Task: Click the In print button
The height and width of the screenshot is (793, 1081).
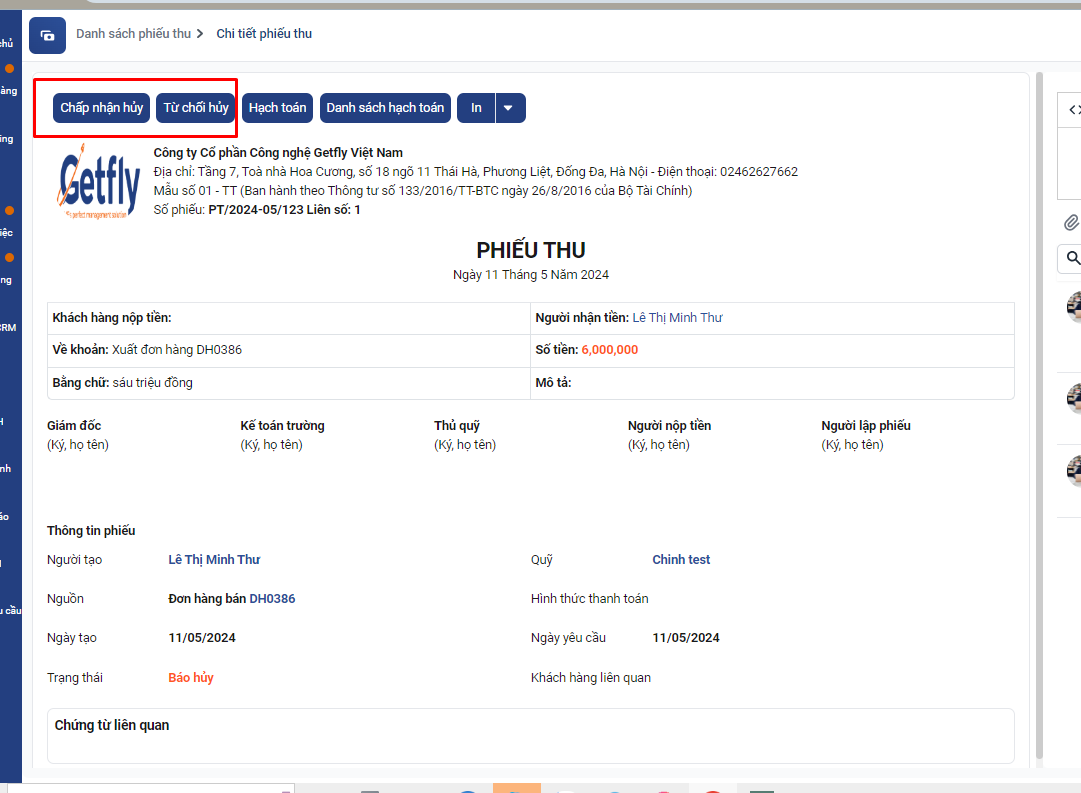Action: coord(476,108)
